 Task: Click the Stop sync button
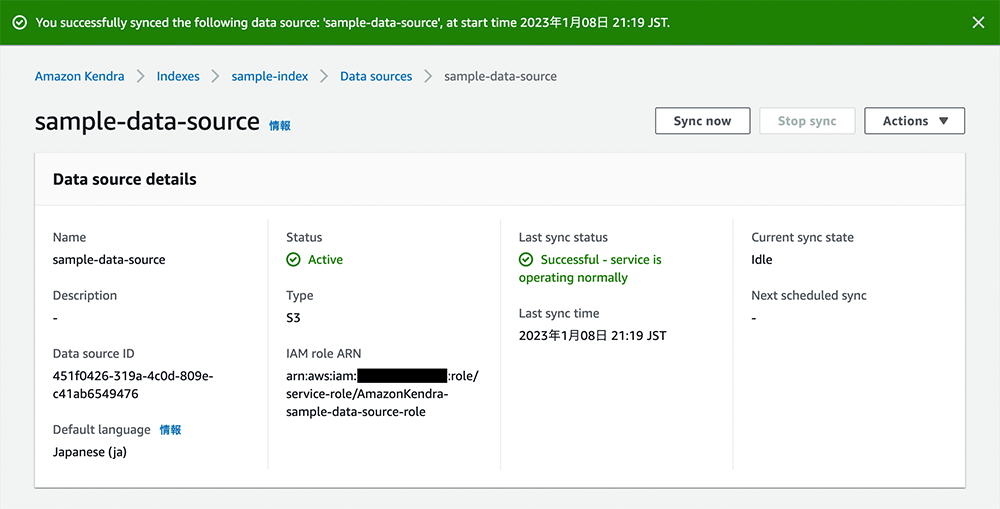[807, 121]
